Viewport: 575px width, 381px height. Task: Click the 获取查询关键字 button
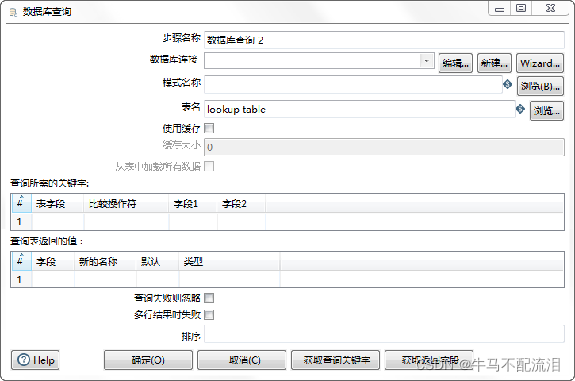336,360
